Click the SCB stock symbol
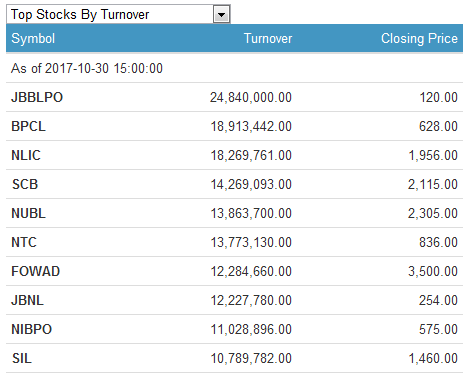This screenshot has height=377, width=469. point(25,184)
